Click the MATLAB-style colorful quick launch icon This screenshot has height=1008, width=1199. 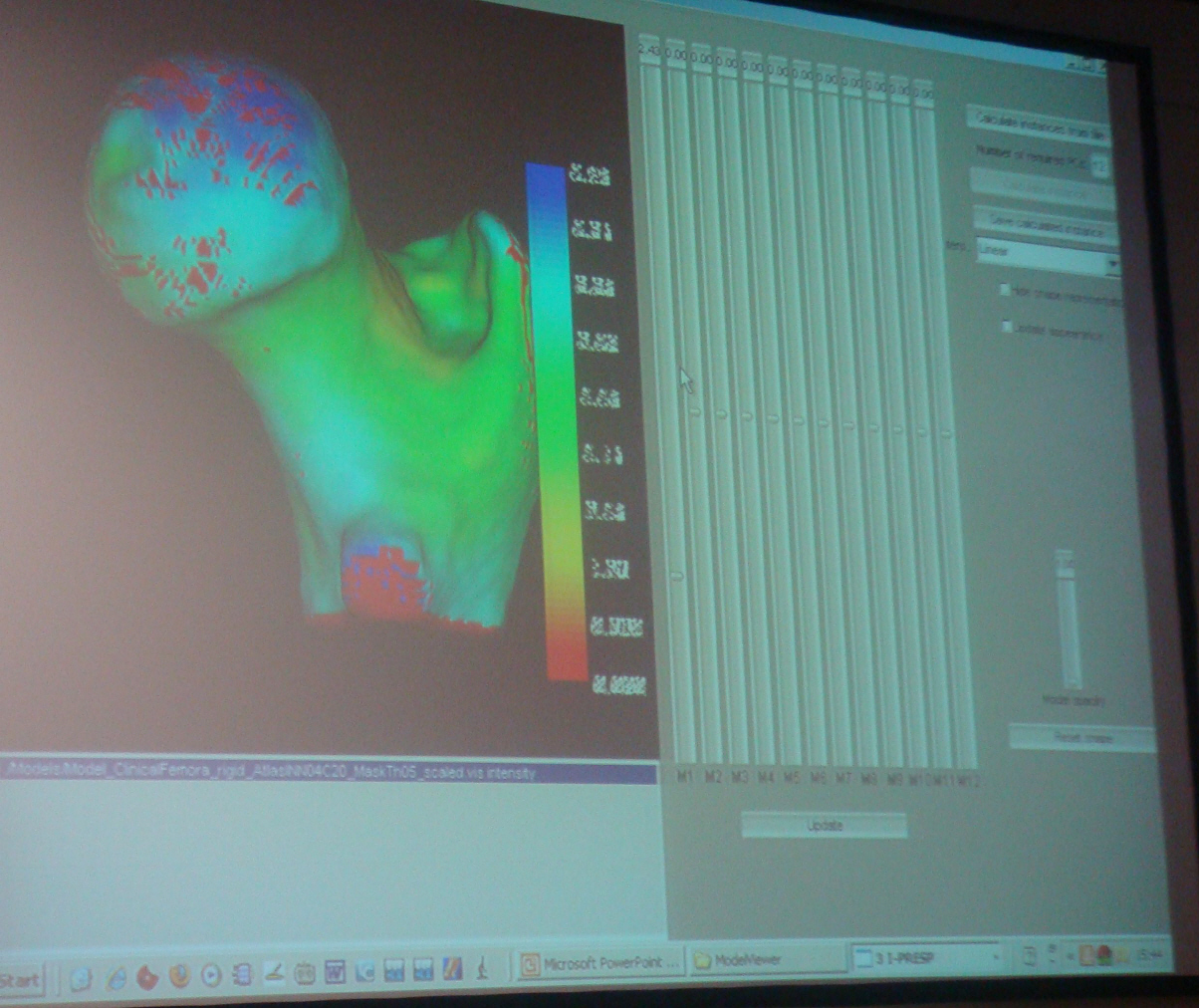453,967
